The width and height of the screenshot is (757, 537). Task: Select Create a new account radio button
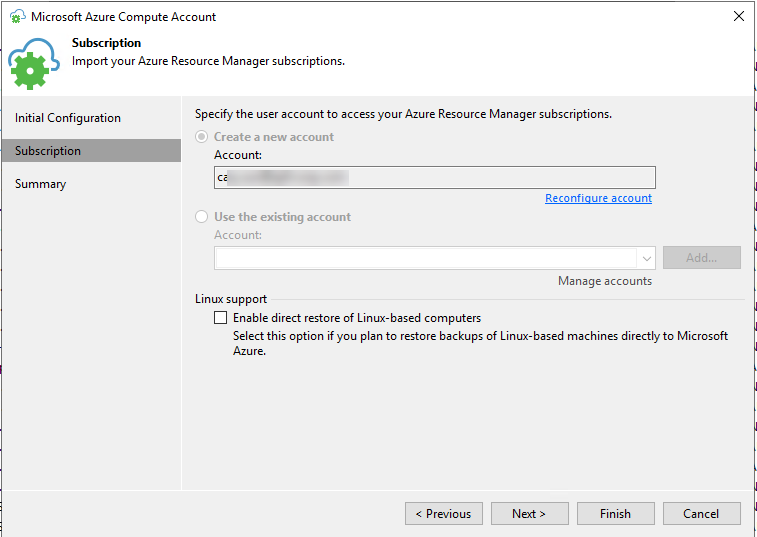click(201, 137)
